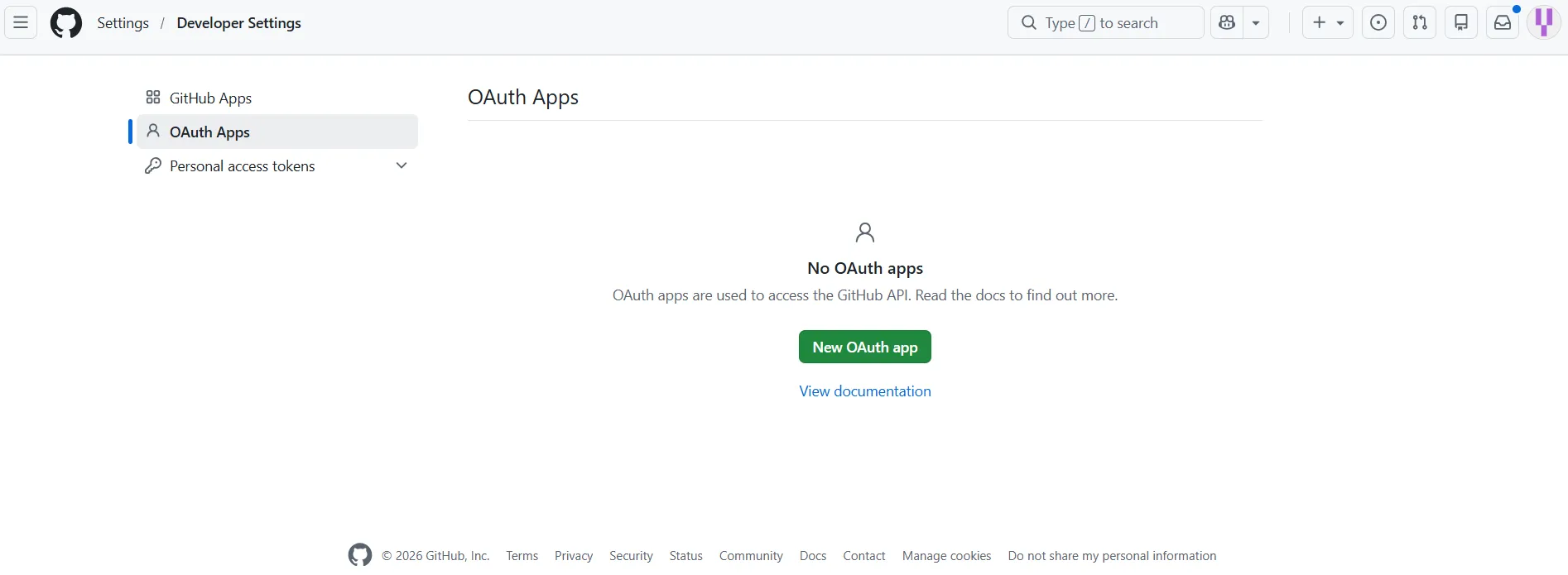Click the Developer Settings breadcrumb
This screenshot has height=575, width=1568.
pyautogui.click(x=238, y=23)
